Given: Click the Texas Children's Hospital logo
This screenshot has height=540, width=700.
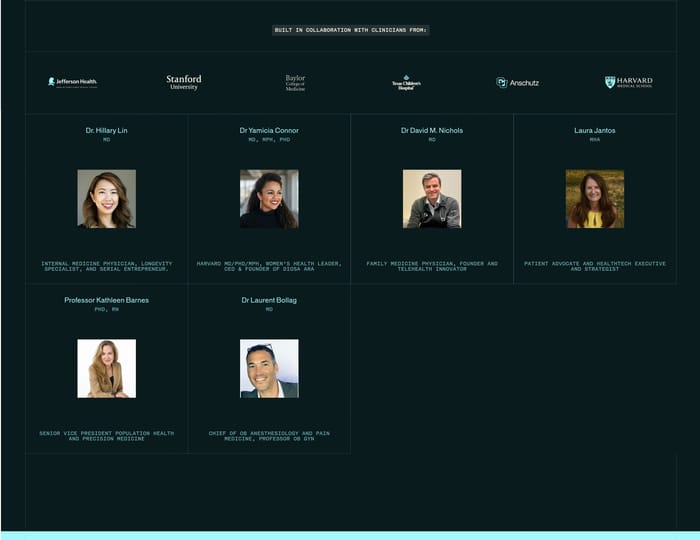Looking at the screenshot, I should [406, 82].
